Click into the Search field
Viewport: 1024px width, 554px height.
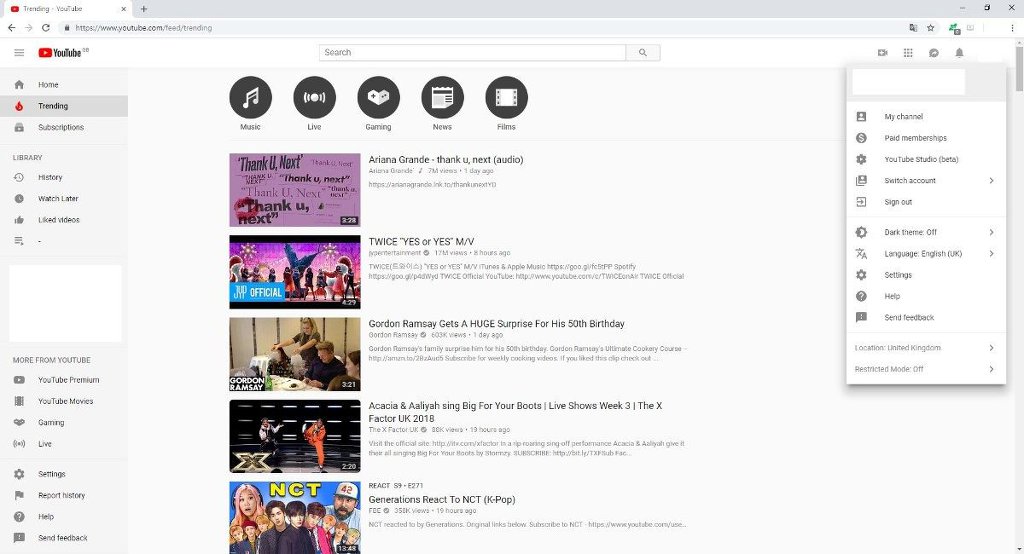[x=472, y=52]
